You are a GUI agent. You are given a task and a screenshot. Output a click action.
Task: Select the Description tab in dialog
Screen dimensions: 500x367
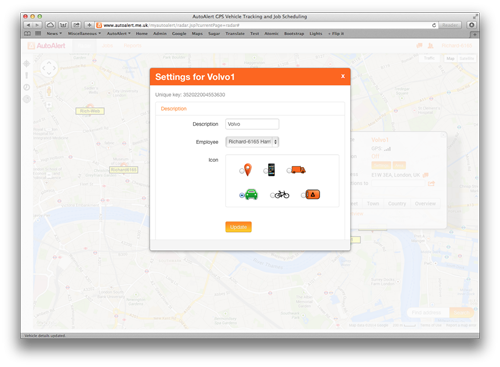174,109
